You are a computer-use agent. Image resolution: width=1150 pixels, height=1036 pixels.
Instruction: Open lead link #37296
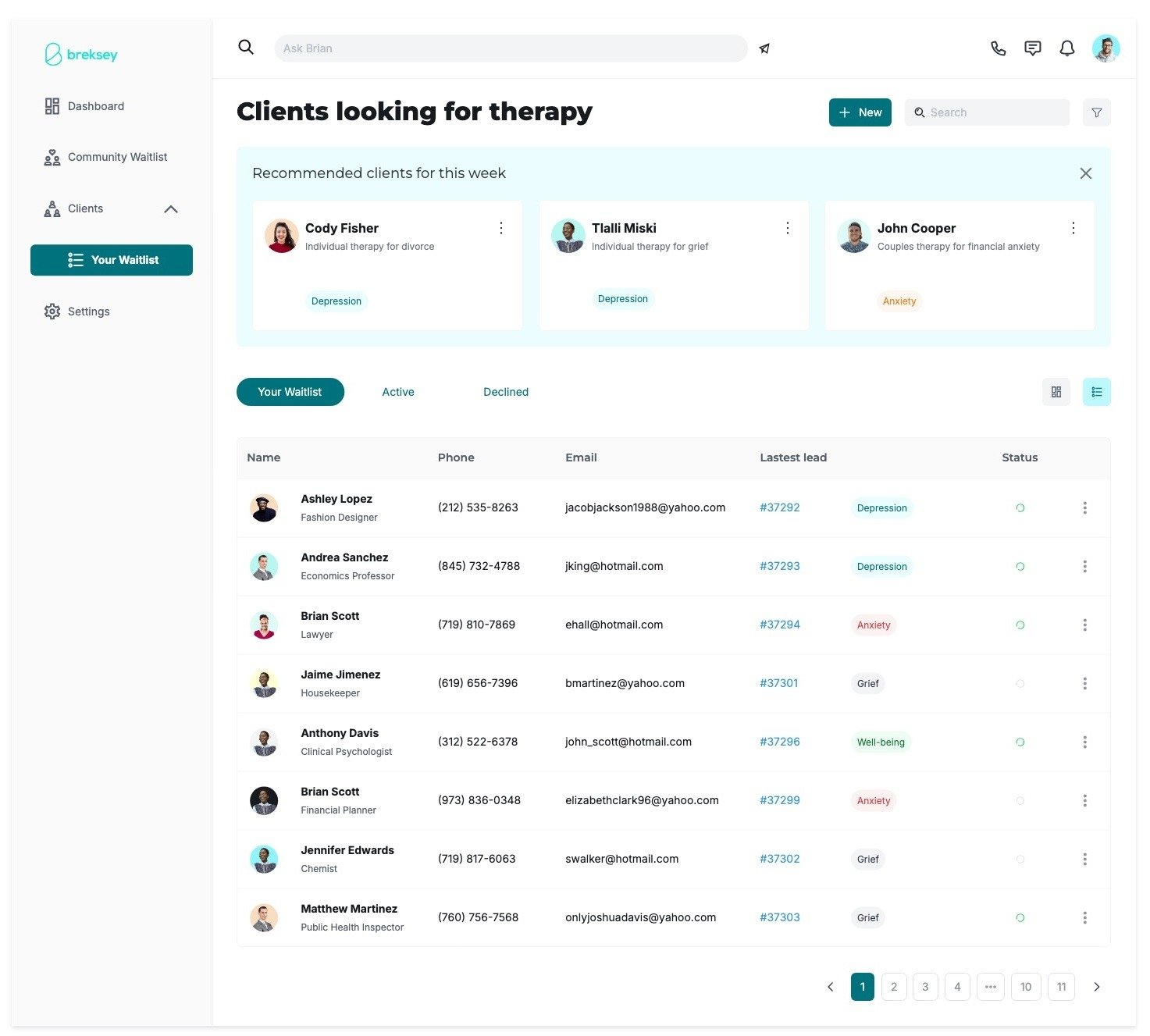[779, 742]
